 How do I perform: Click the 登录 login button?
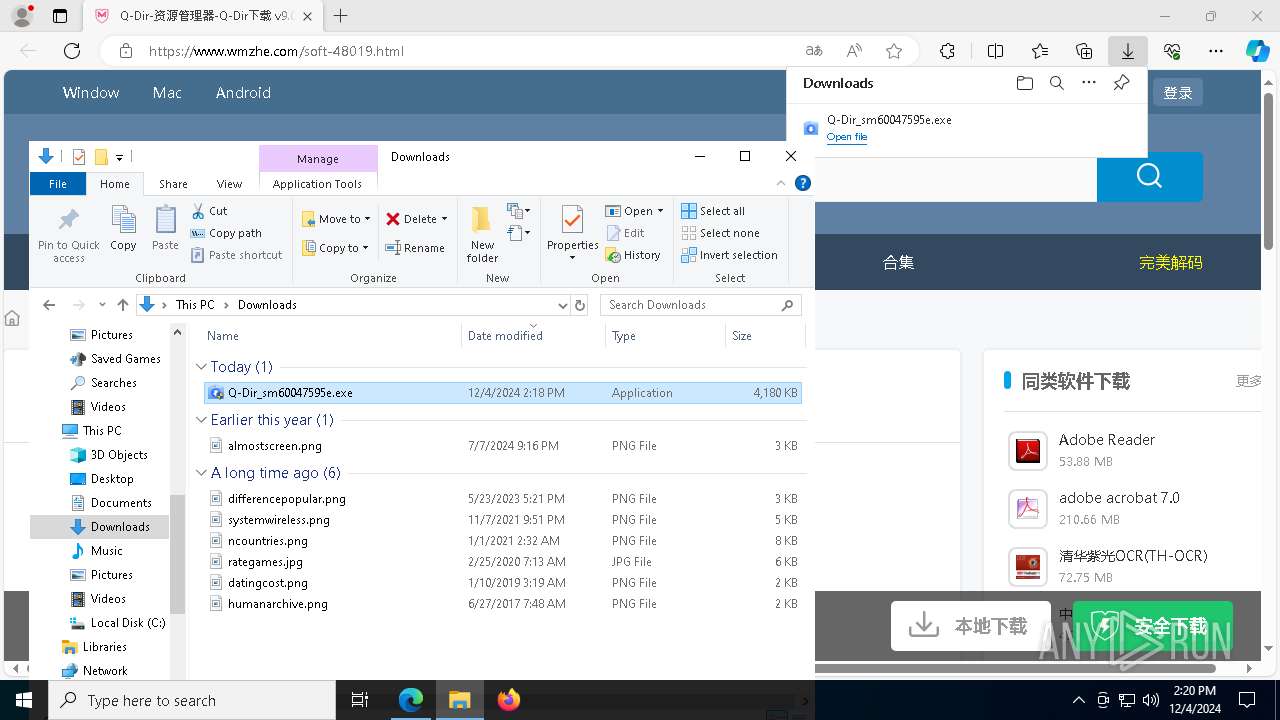(x=1178, y=92)
